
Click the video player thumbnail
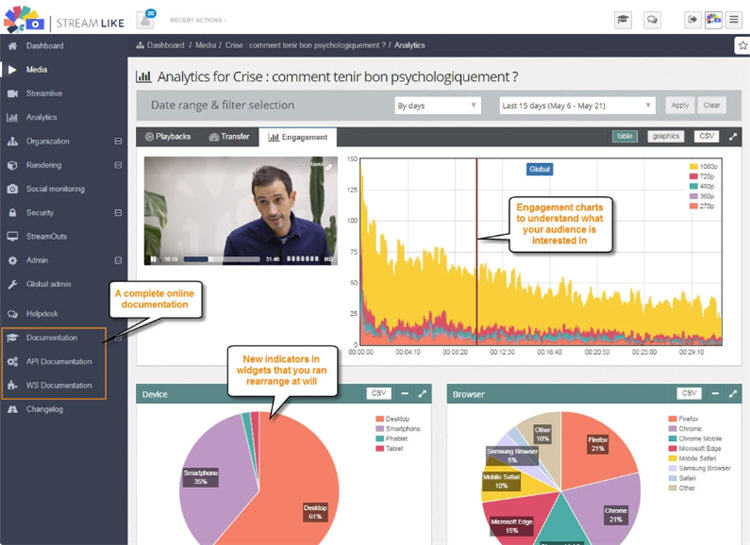pyautogui.click(x=241, y=211)
